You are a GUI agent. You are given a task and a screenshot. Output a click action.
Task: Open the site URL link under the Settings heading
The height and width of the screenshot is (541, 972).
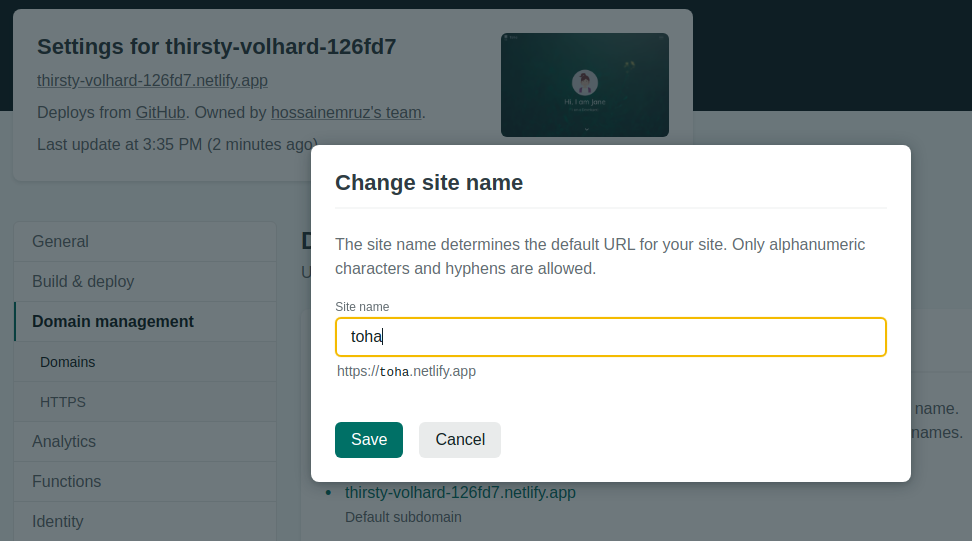click(152, 81)
